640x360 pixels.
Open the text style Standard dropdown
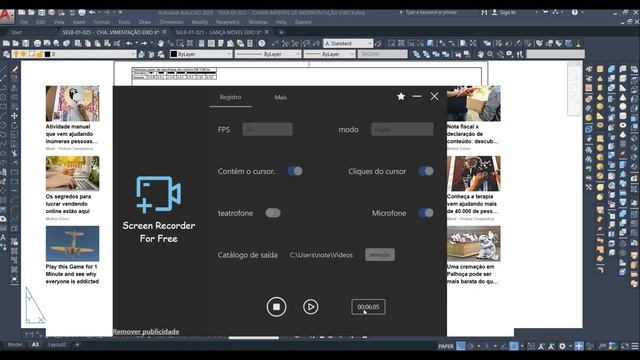click(348, 43)
